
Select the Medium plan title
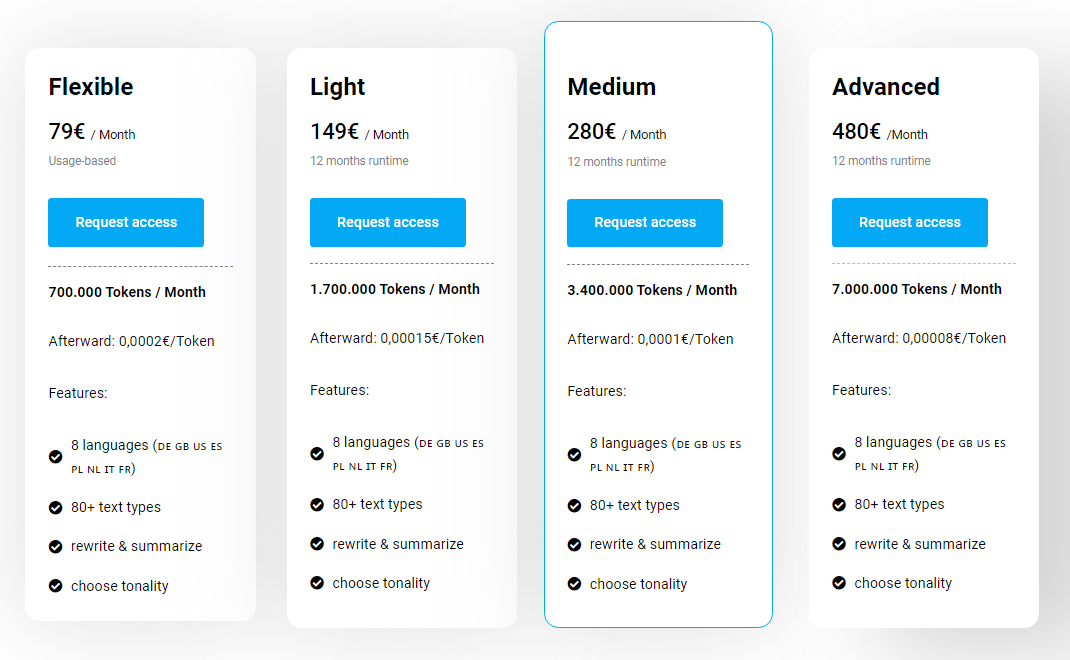point(611,87)
